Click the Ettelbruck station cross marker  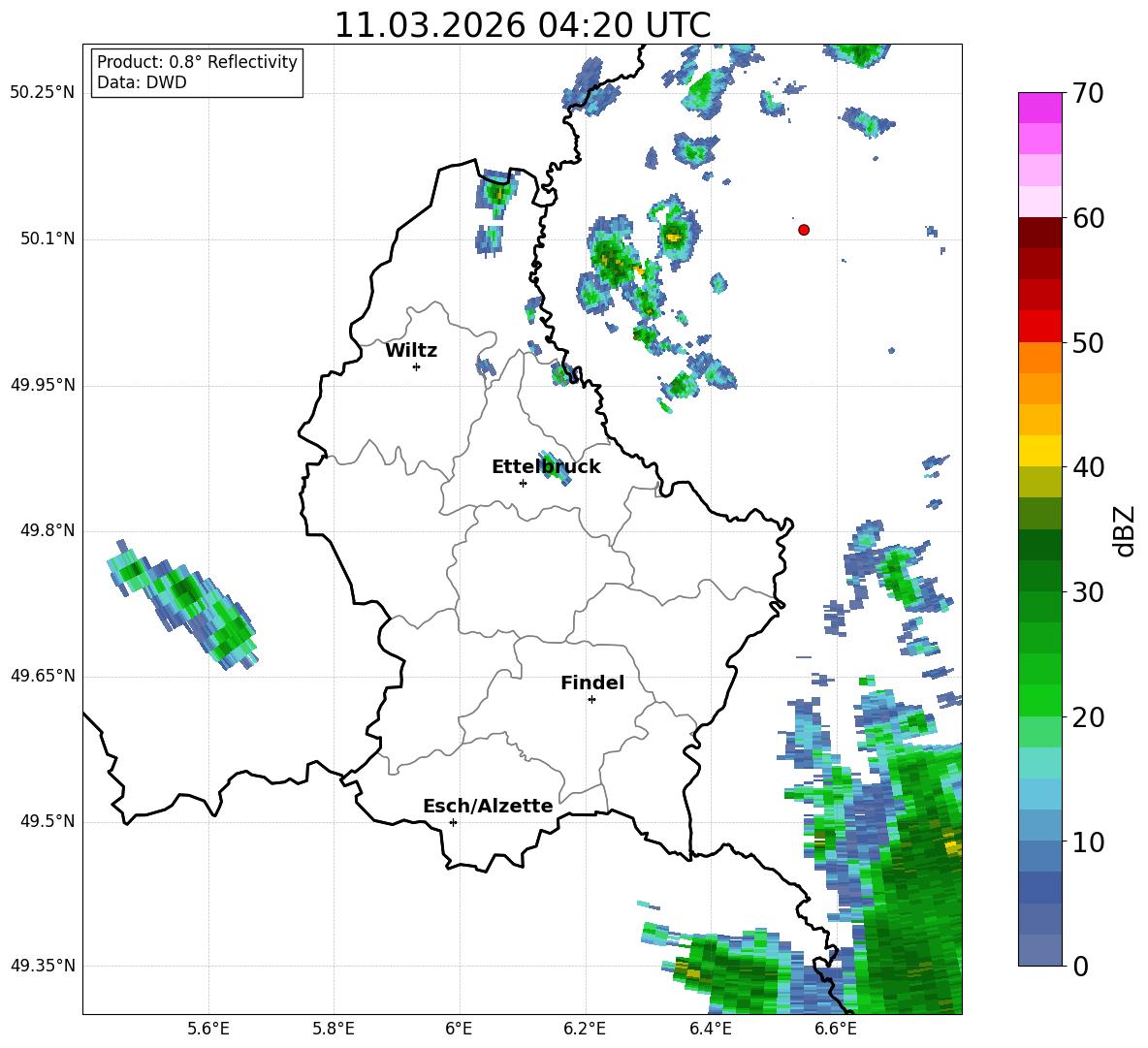click(x=523, y=483)
